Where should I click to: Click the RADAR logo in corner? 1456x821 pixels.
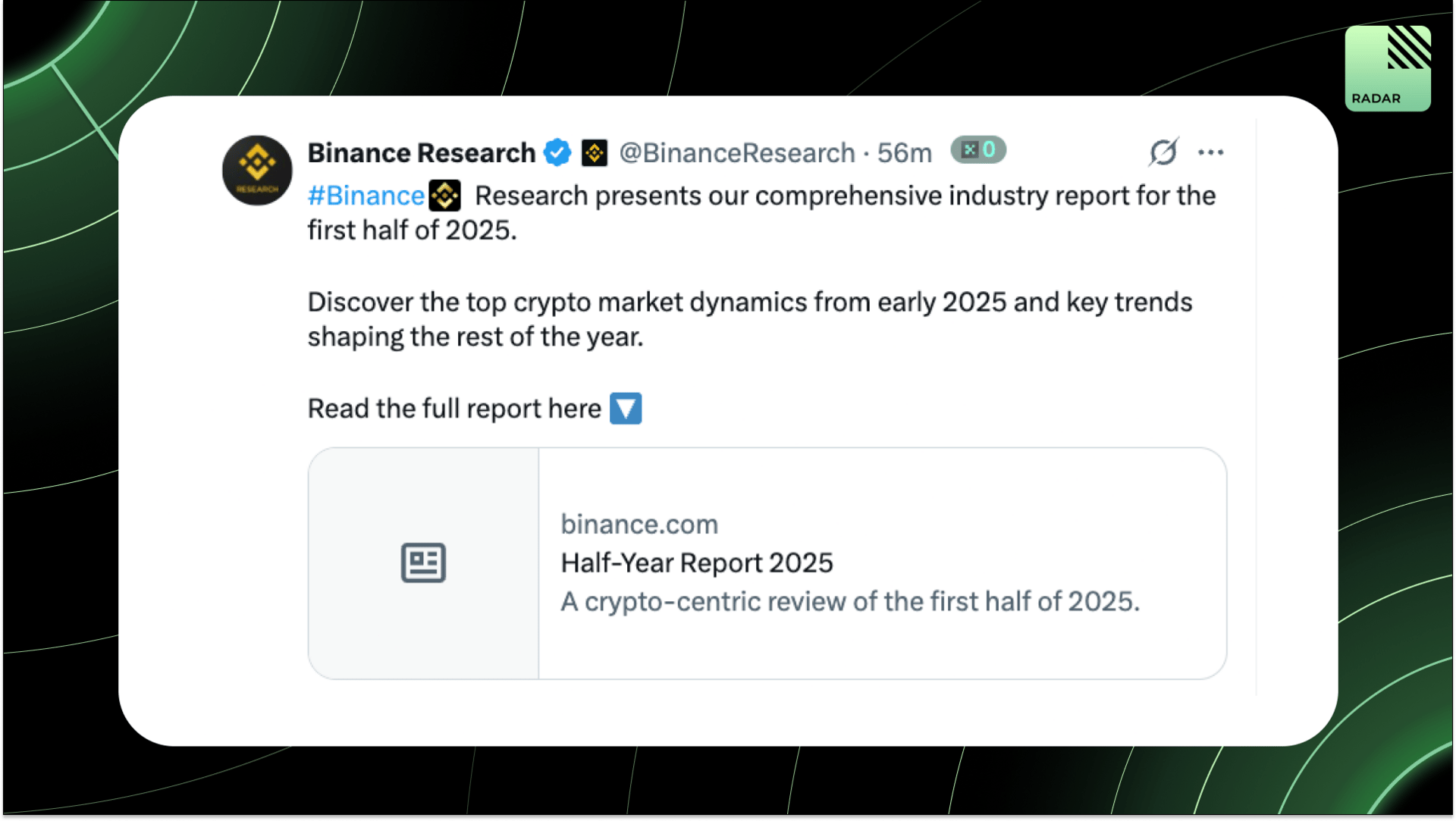pos(1388,68)
